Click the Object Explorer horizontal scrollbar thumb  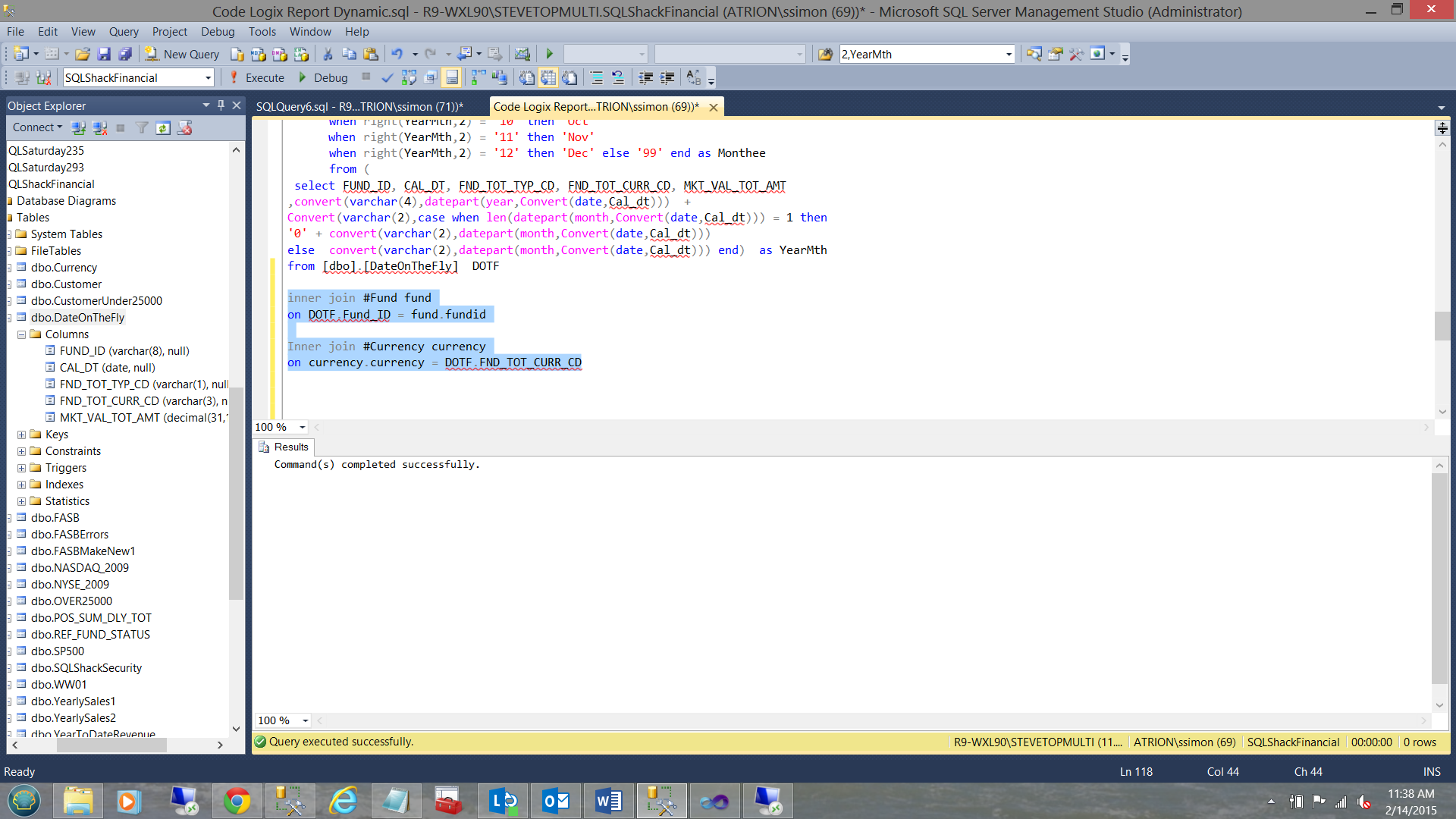point(111,745)
